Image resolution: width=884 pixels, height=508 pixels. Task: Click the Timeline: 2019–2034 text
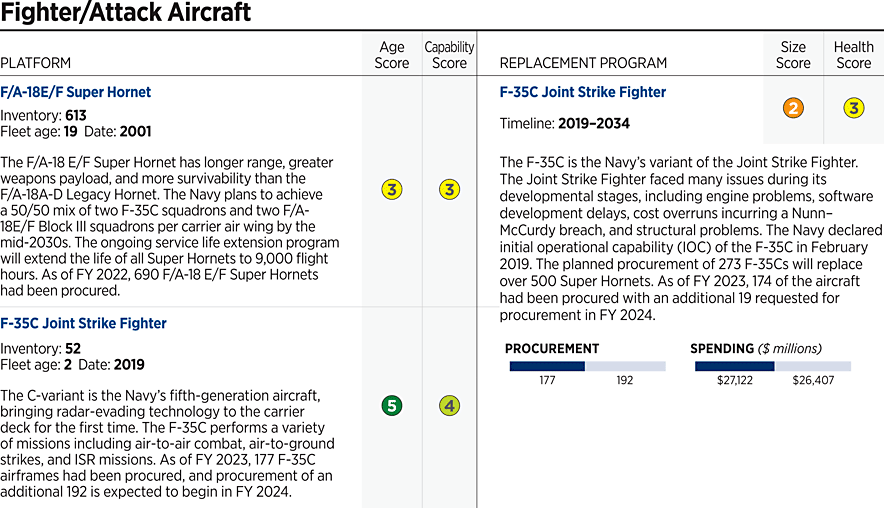564,124
